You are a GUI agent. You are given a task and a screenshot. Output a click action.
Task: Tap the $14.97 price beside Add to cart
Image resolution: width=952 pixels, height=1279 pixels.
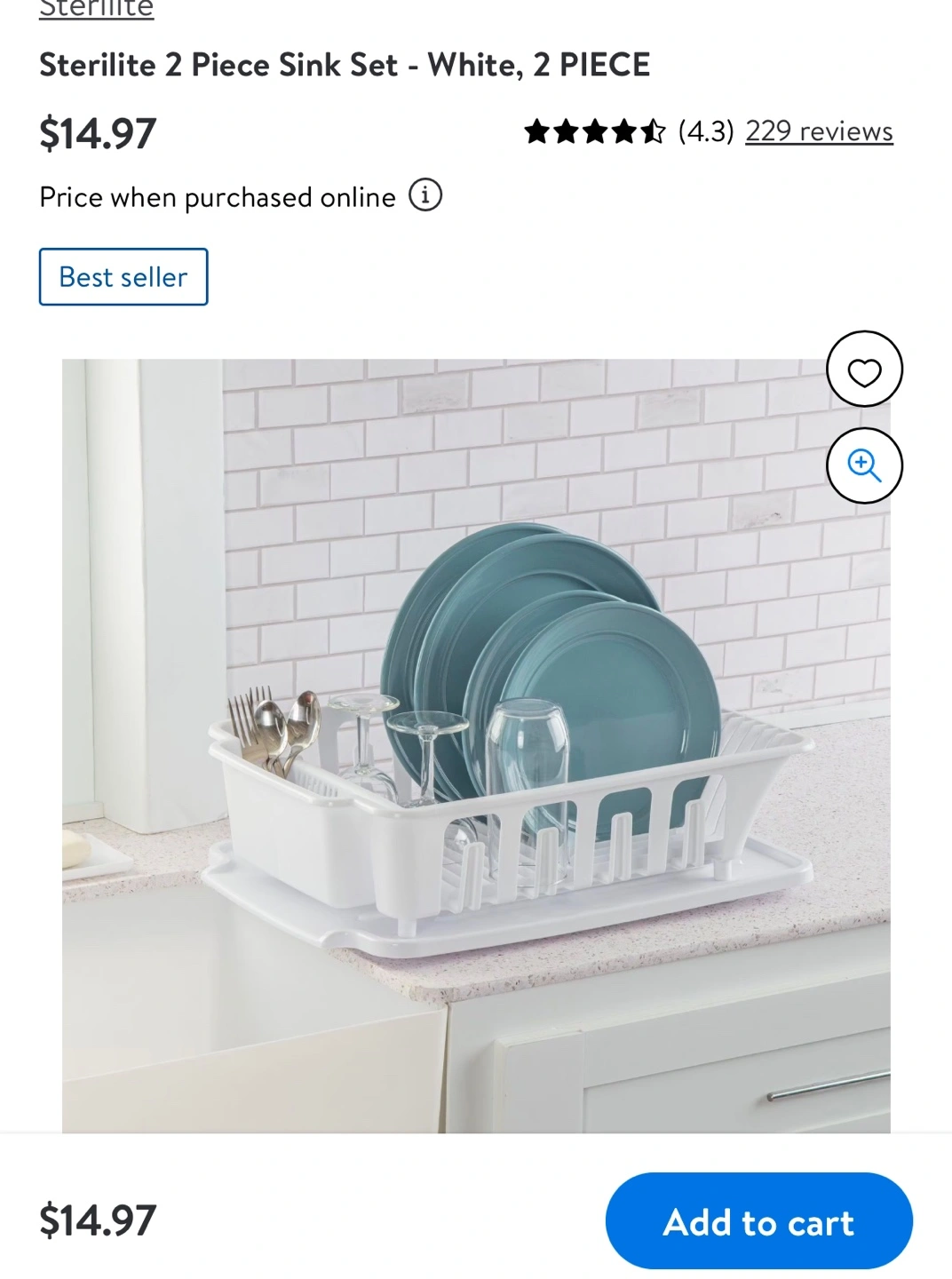point(98,1220)
